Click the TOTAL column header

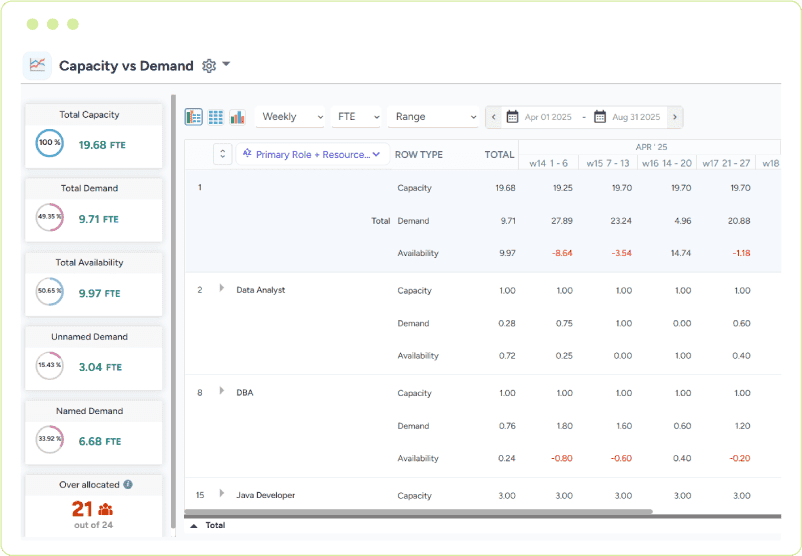pos(499,154)
